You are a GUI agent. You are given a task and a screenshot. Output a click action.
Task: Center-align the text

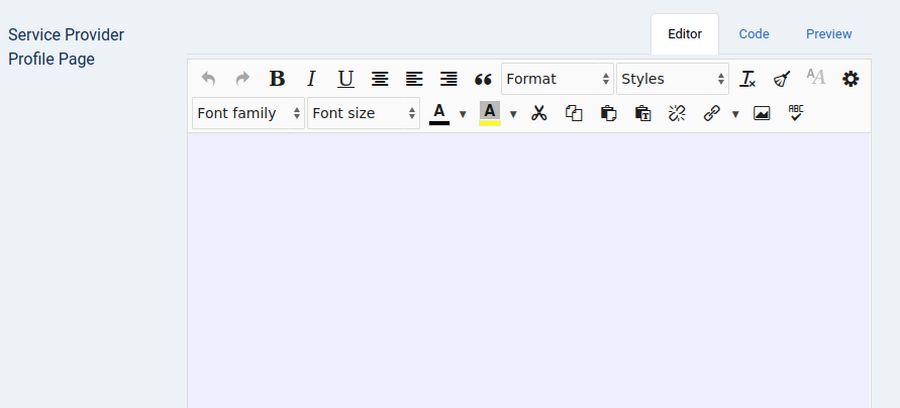[380, 79]
